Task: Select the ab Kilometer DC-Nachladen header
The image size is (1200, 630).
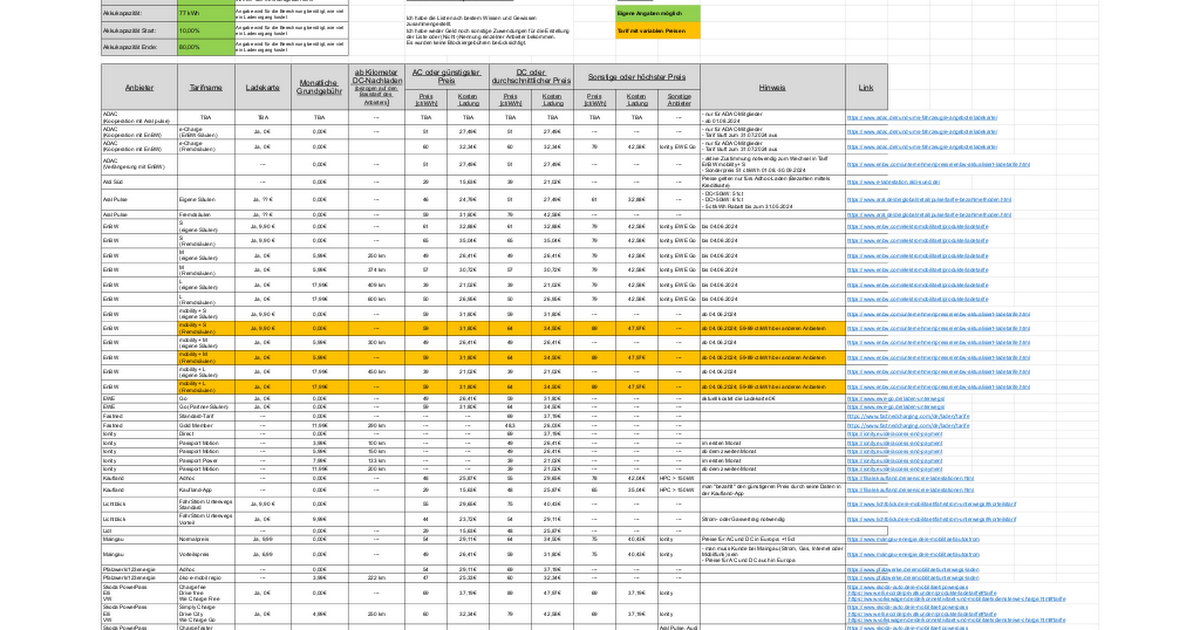Action: click(x=376, y=76)
